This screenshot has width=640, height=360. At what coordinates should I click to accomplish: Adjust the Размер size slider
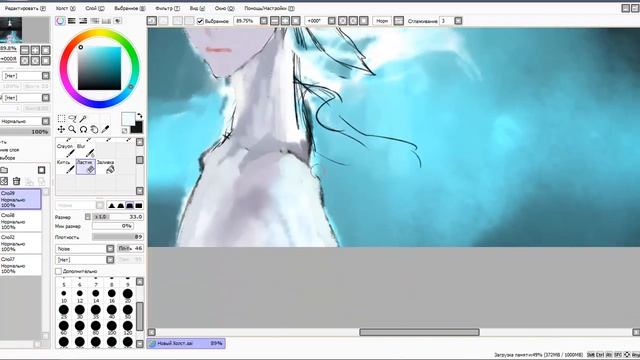(118, 217)
